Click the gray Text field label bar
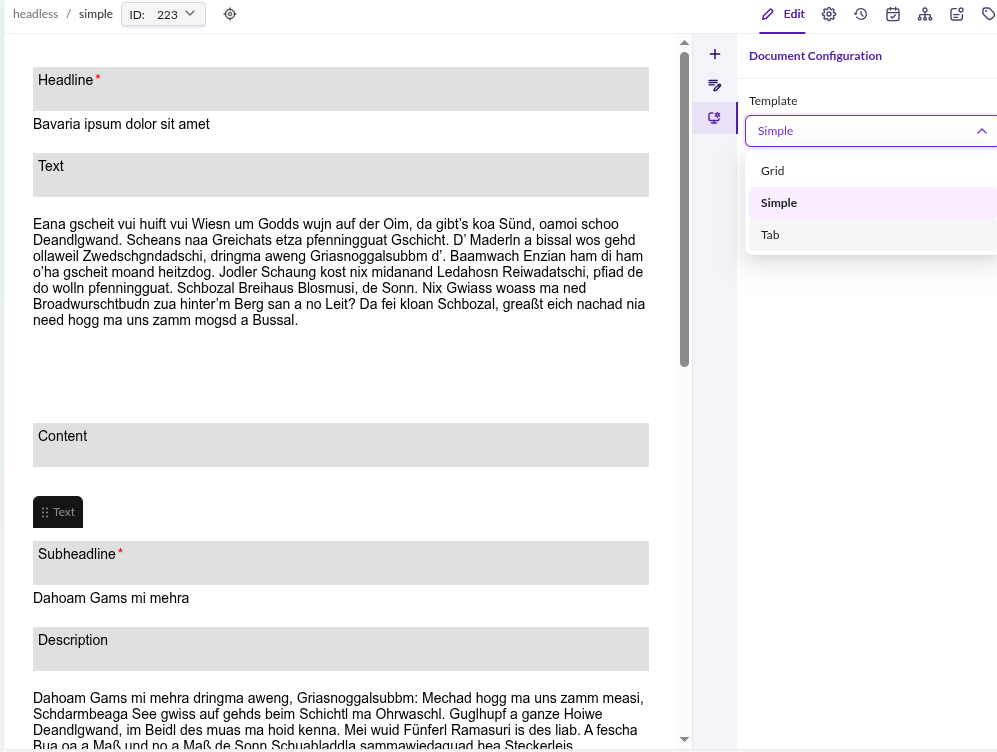 [341, 175]
